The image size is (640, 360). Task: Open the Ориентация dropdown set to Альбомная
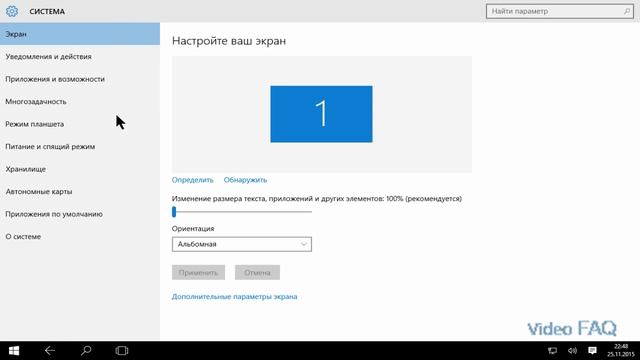click(x=242, y=244)
